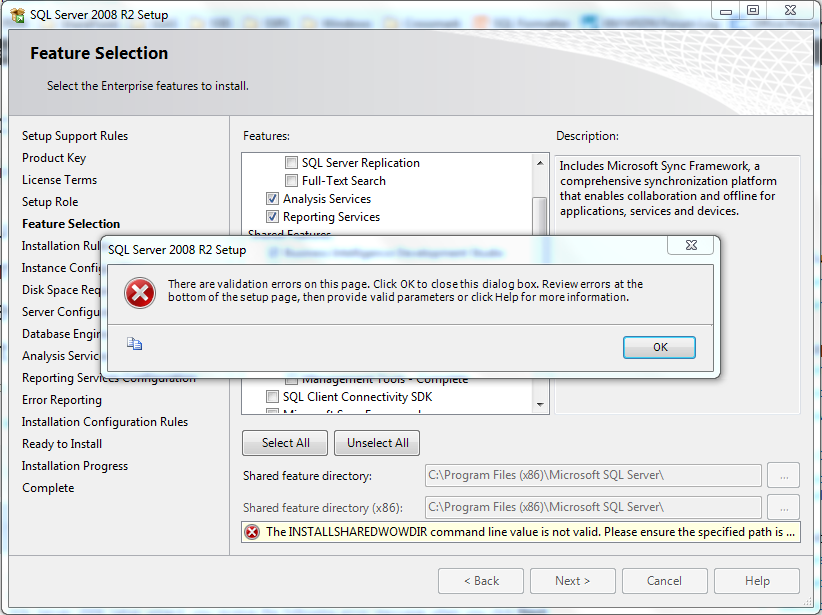The width and height of the screenshot is (822, 615).
Task: Cancel the SQL Server setup
Action: 664,581
